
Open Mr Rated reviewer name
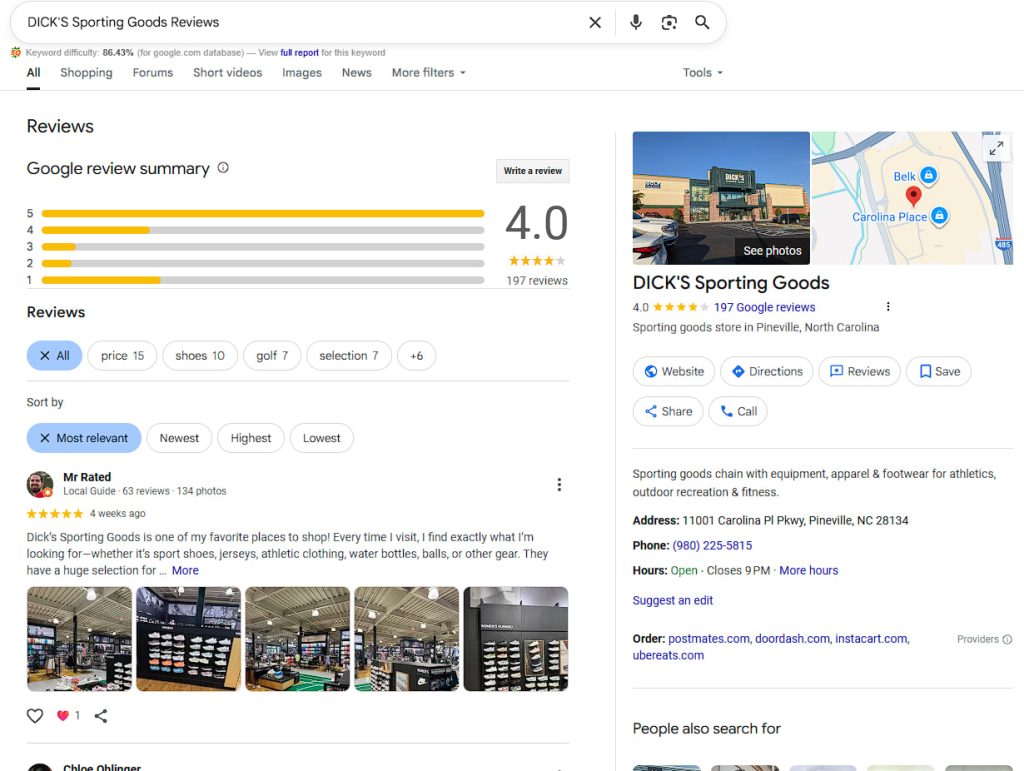[x=87, y=477]
